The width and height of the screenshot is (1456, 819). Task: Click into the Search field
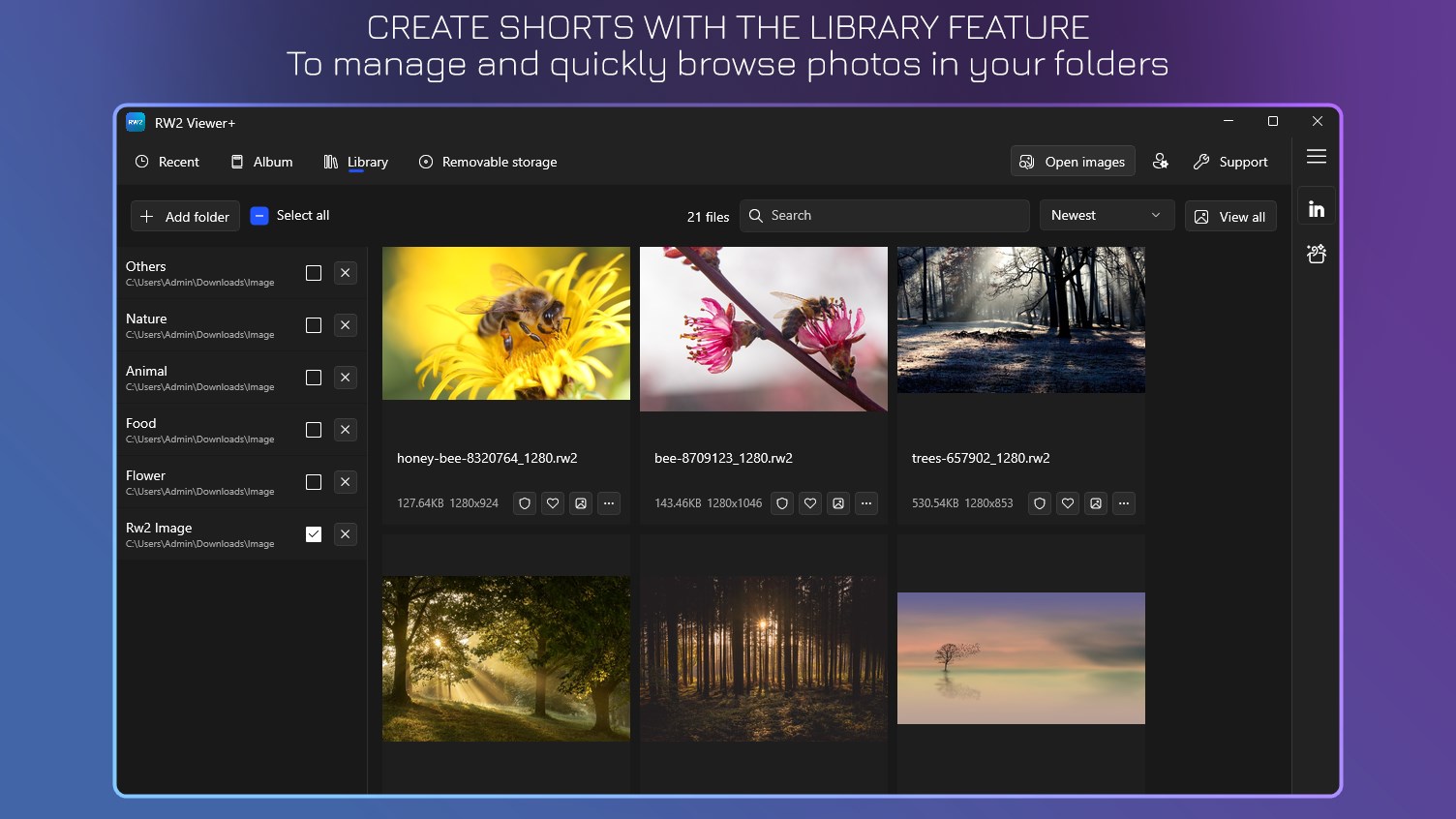click(885, 216)
